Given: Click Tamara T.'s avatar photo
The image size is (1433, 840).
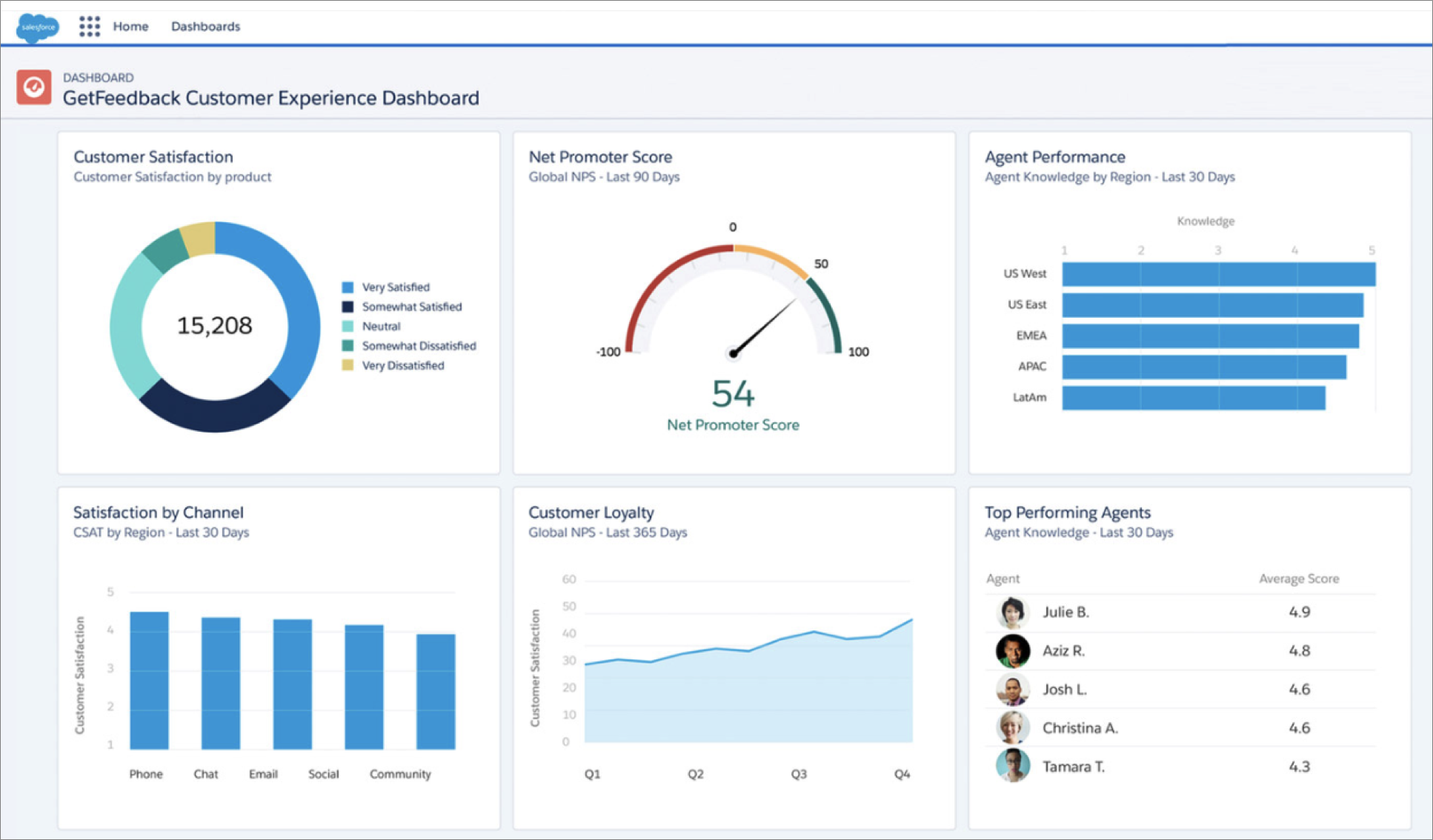Looking at the screenshot, I should (1012, 767).
